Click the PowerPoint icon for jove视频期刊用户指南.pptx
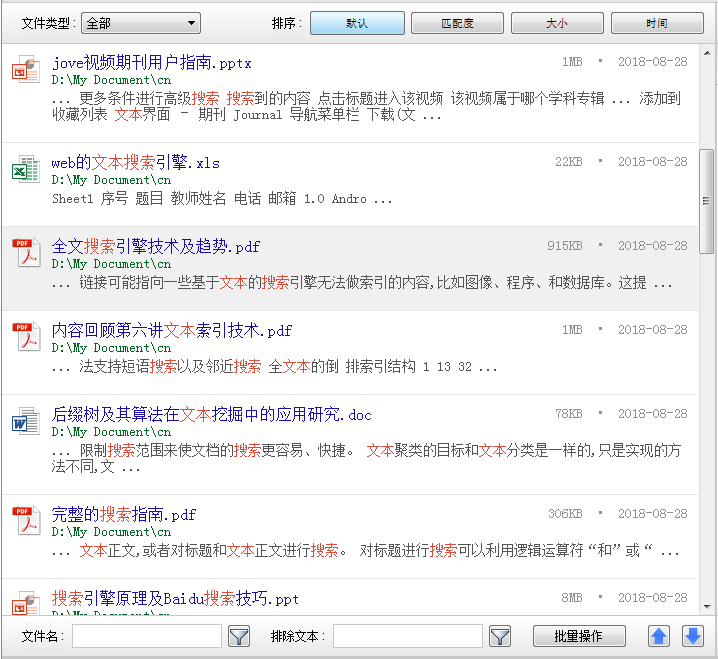 click(x=25, y=70)
